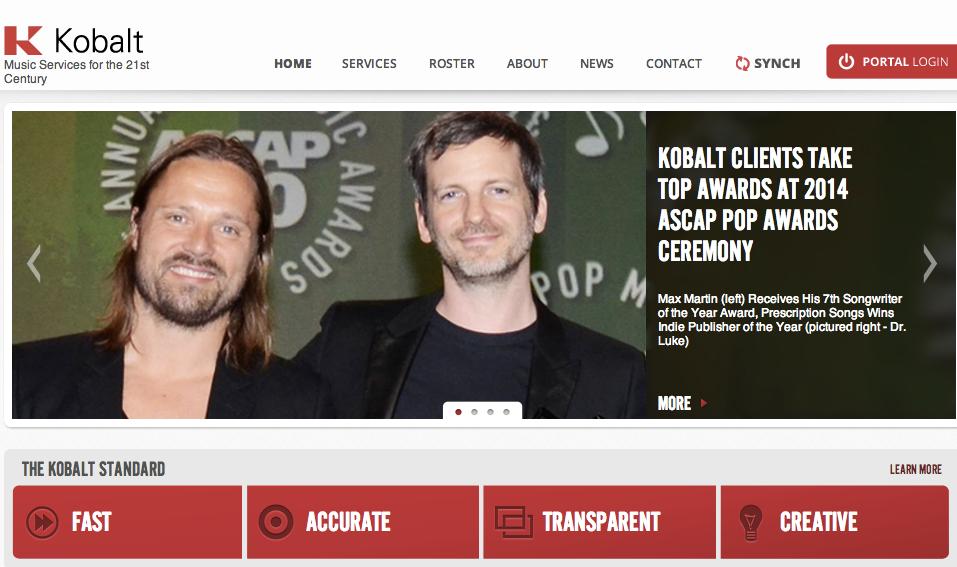This screenshot has height=567, width=957.
Task: Follow the Learn More link
Action: click(x=915, y=469)
